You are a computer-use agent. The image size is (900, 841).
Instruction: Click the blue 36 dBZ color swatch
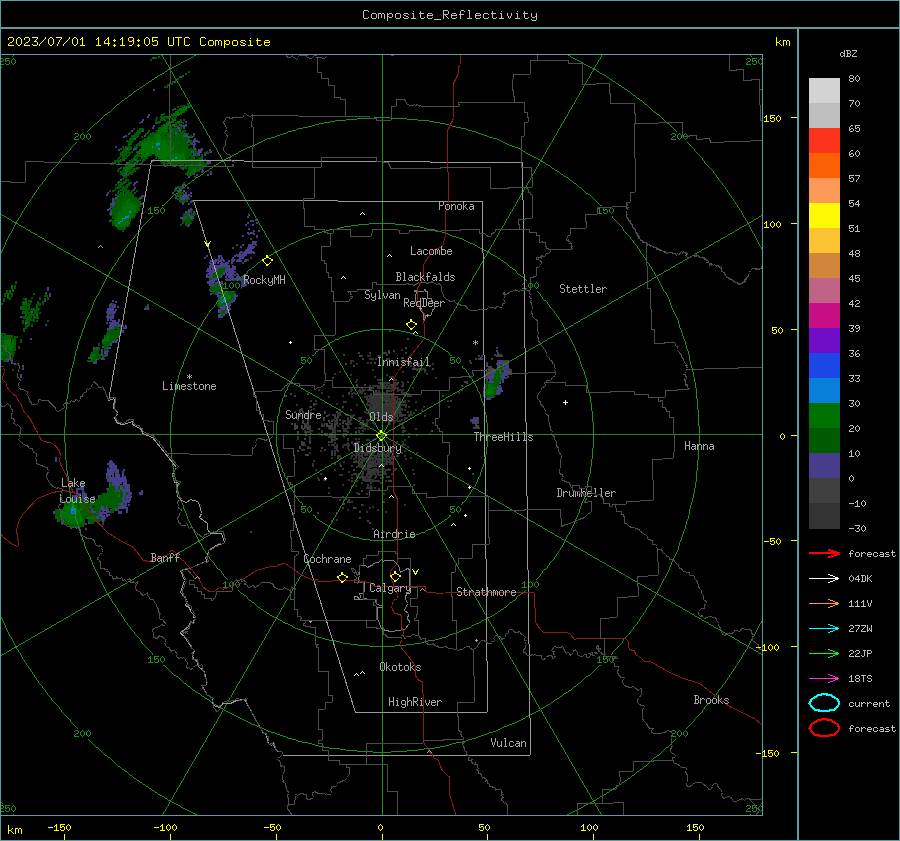tap(824, 365)
